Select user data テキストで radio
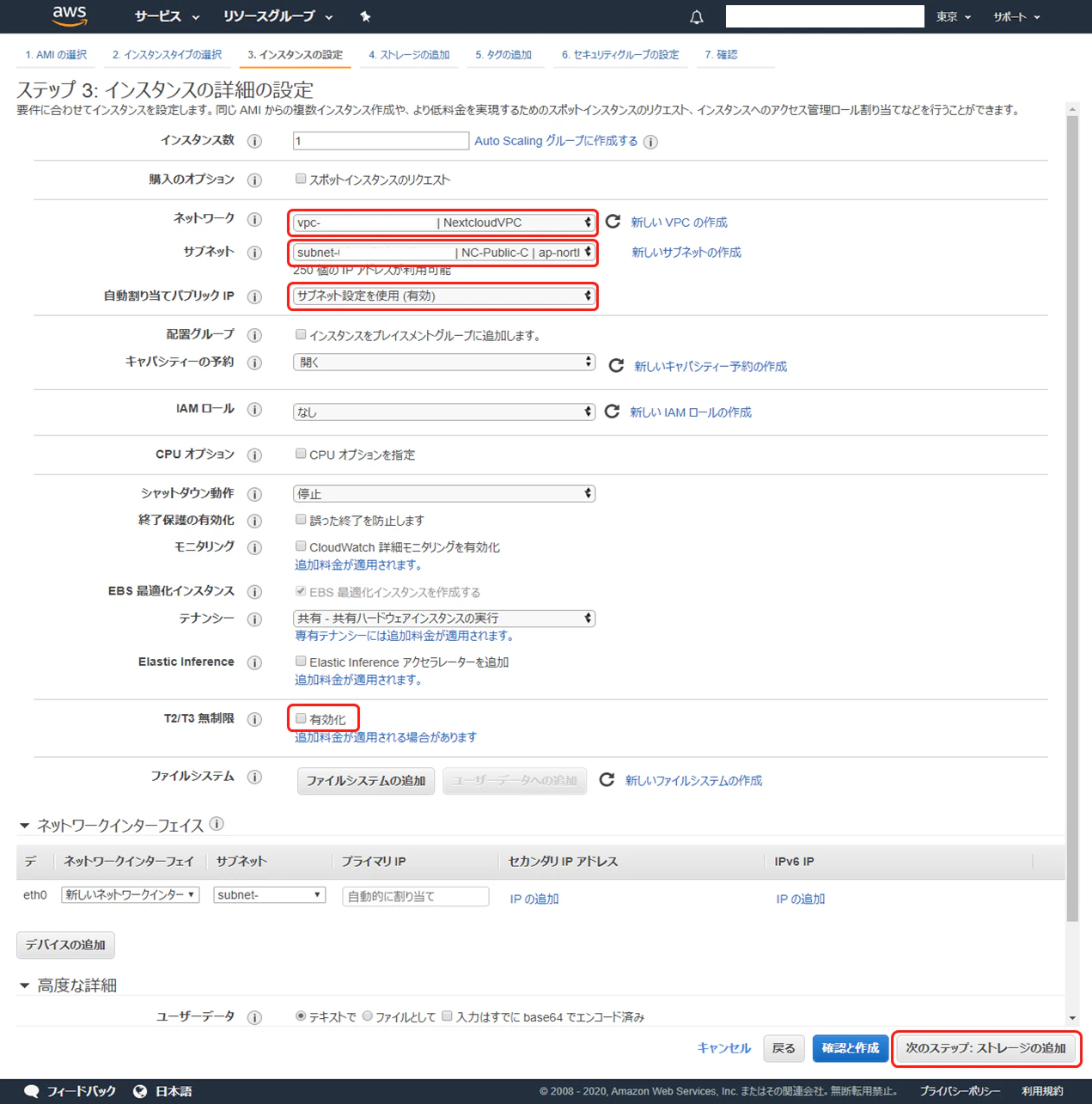1092x1104 pixels. coord(301,1016)
